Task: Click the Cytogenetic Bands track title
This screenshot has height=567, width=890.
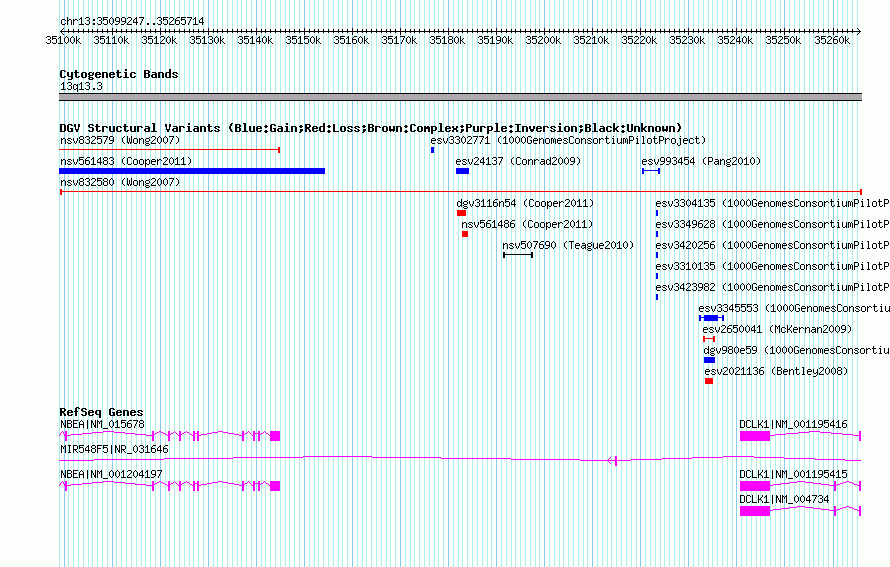Action: point(119,74)
